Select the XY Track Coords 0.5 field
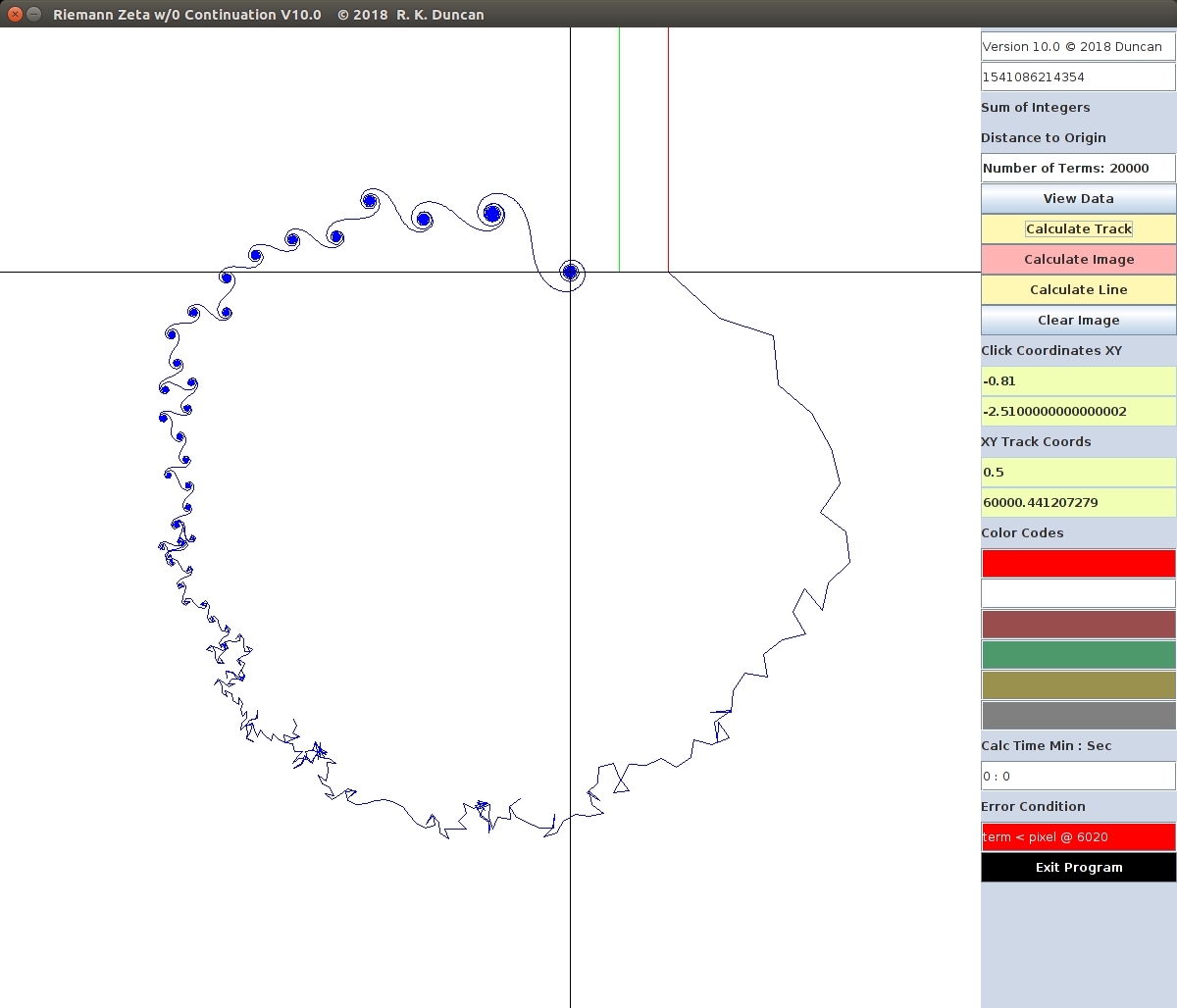This screenshot has height=1008, width=1177. (x=1078, y=472)
